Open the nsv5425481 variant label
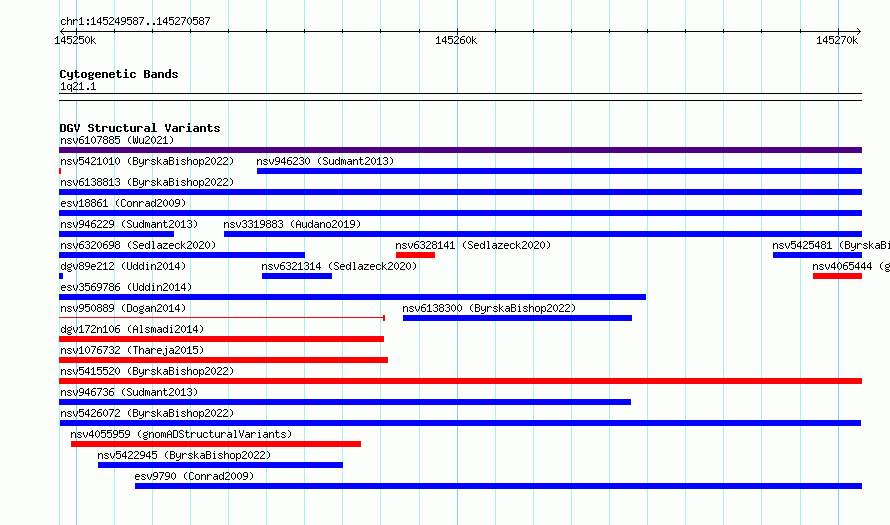The image size is (890, 525). [830, 245]
